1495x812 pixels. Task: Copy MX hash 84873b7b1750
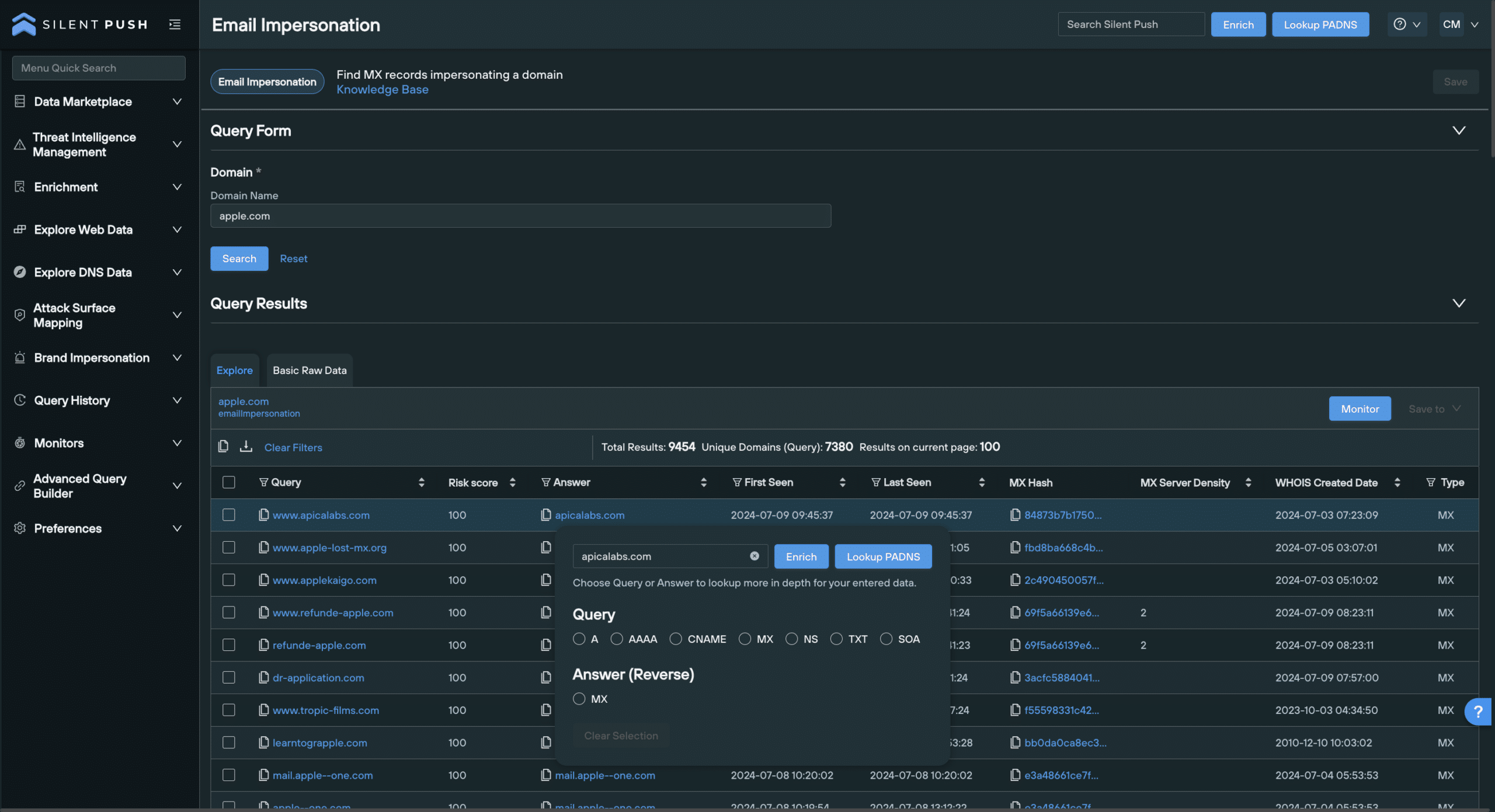click(x=1016, y=515)
